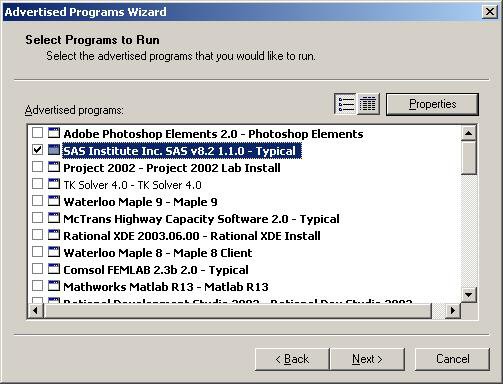
Task: Select TK Solver 4.0 text row
Action: tap(132, 185)
